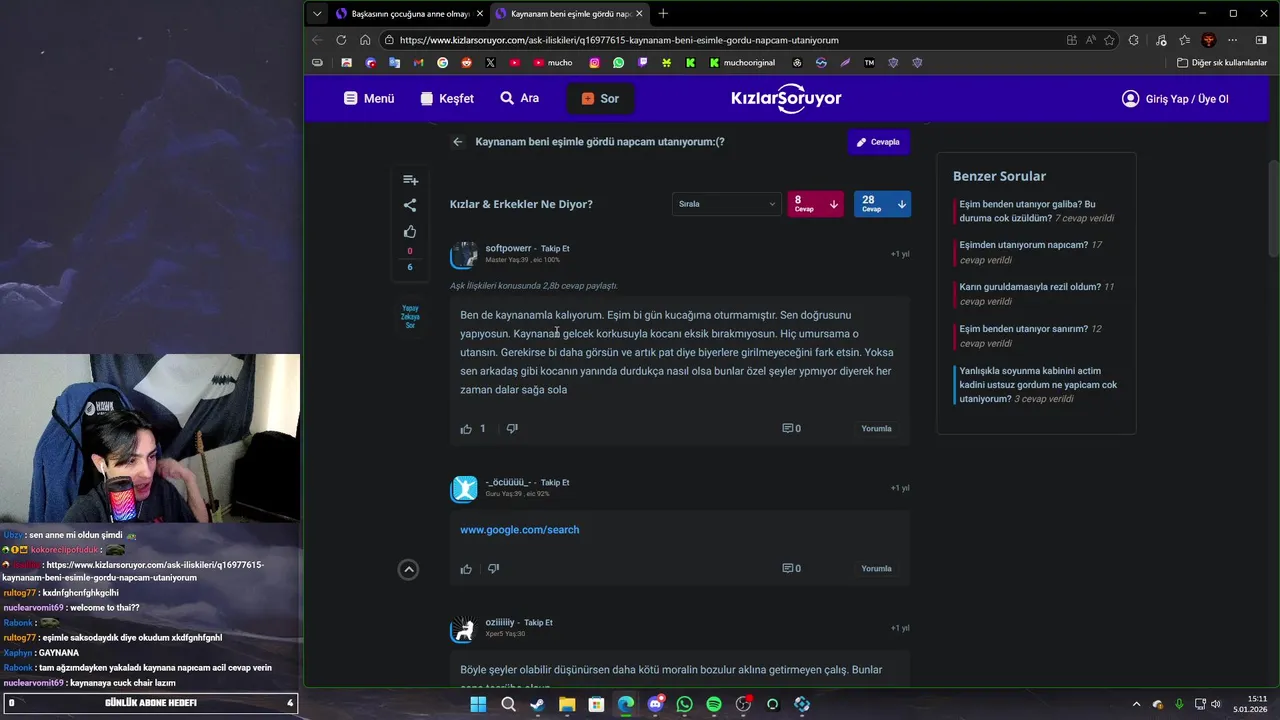Image resolution: width=1280 pixels, height=720 pixels.
Task: Open the Twitch bookmark
Action: [x=642, y=62]
